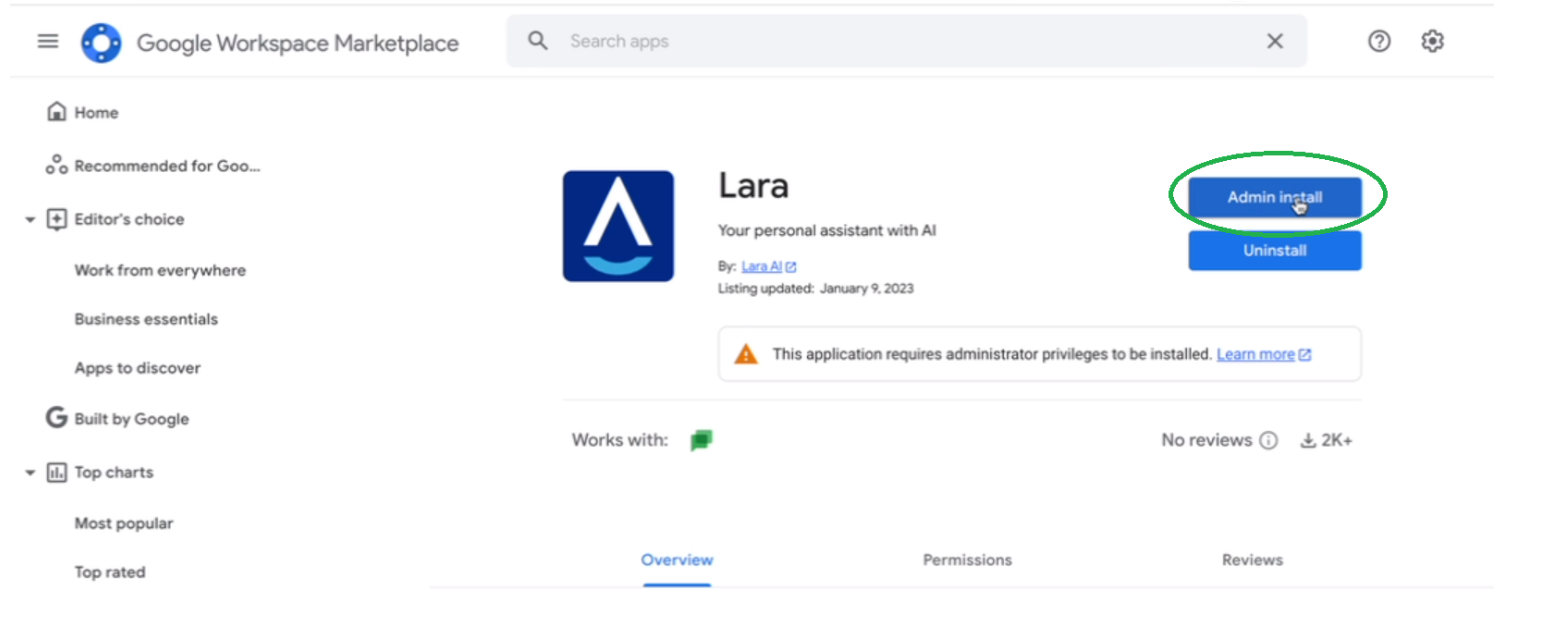Click the orange warning triangle icon
The width and height of the screenshot is (1563, 641).
[x=746, y=354]
